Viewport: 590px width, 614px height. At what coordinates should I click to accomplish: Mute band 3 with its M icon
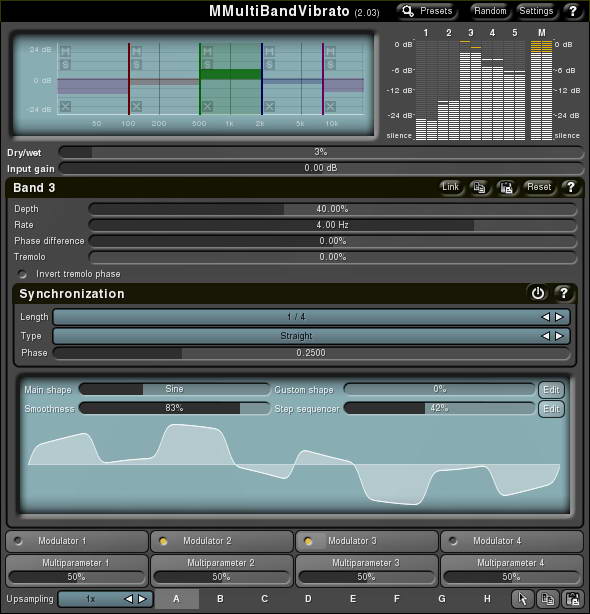pos(207,51)
